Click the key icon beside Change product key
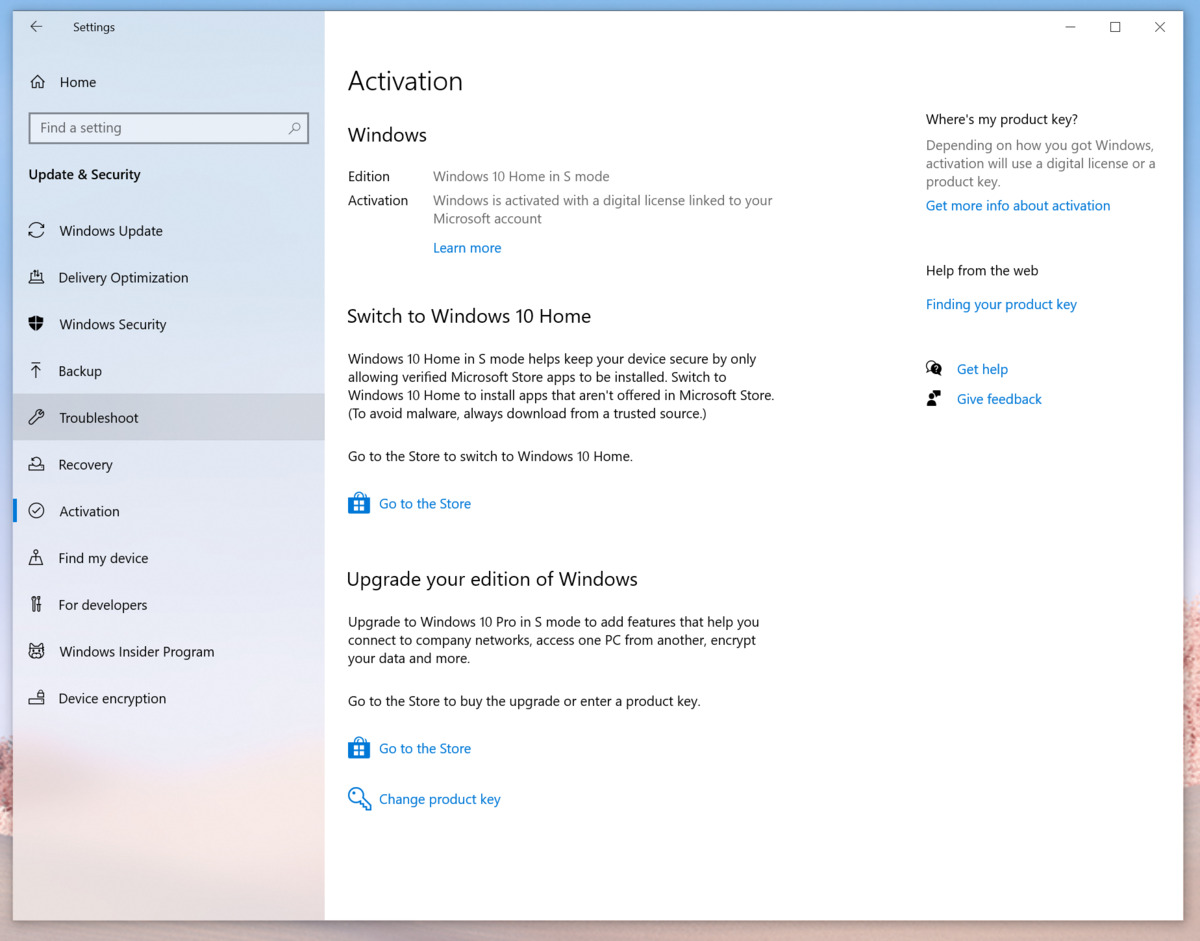Viewport: 1200px width, 941px height. [x=359, y=798]
